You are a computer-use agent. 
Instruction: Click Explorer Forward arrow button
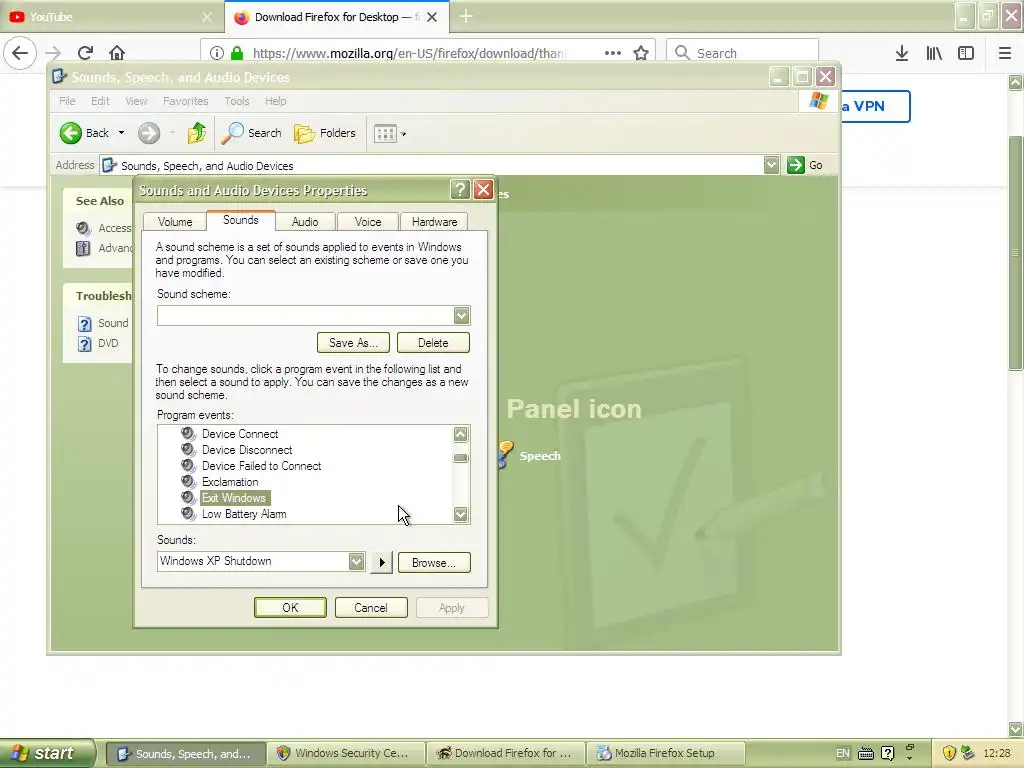[149, 133]
